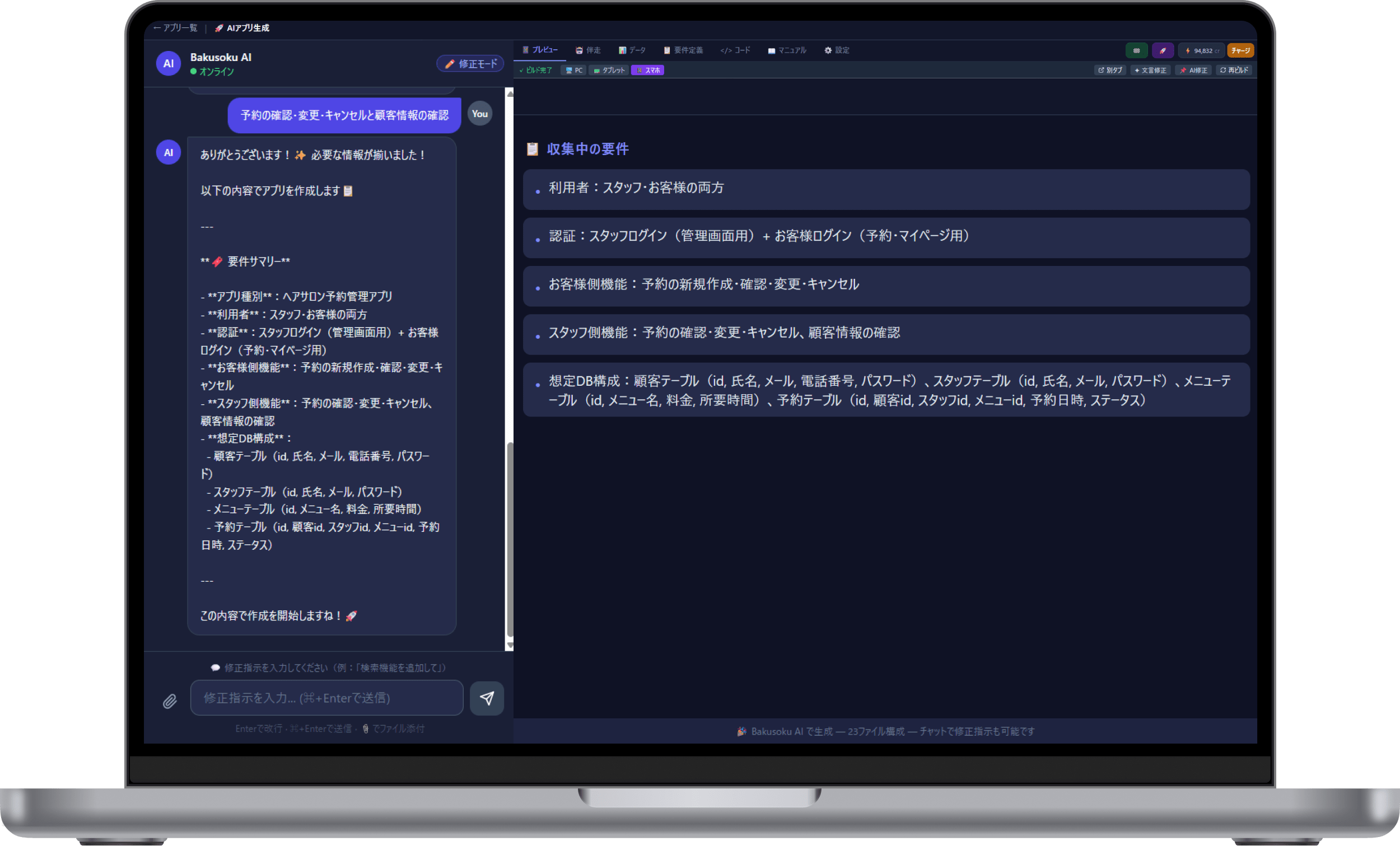
Task: Select requirement row starting with お客様側機能
Action: click(886, 285)
